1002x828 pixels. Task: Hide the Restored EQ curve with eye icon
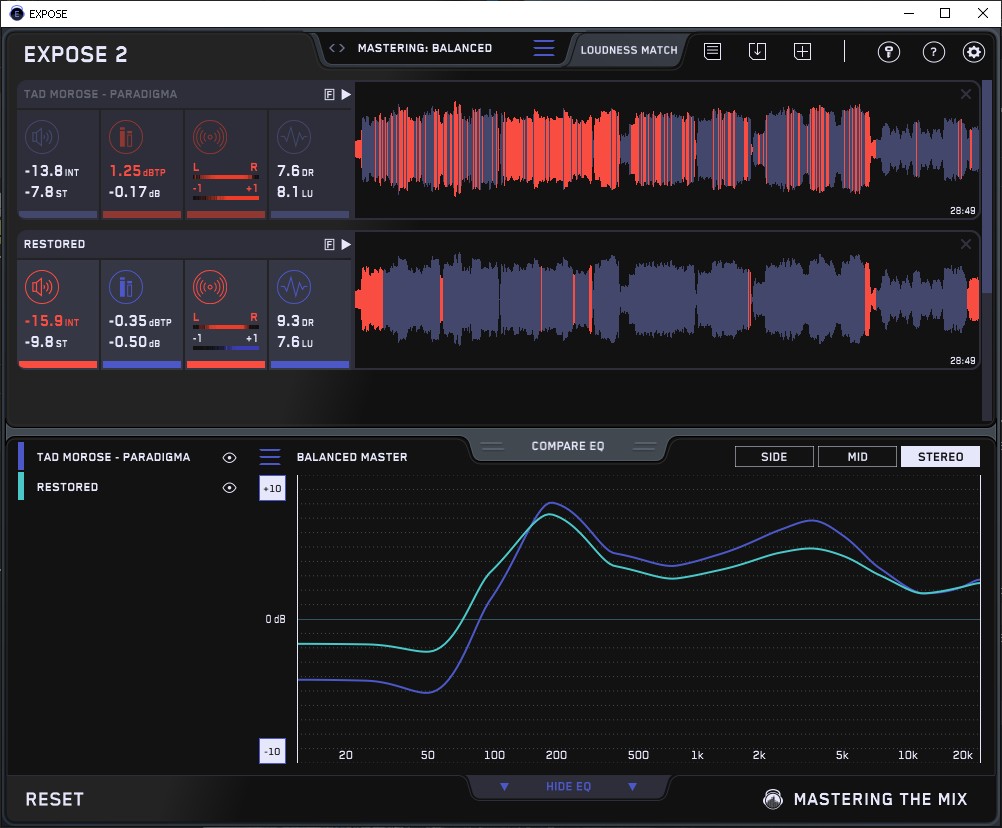[230, 488]
